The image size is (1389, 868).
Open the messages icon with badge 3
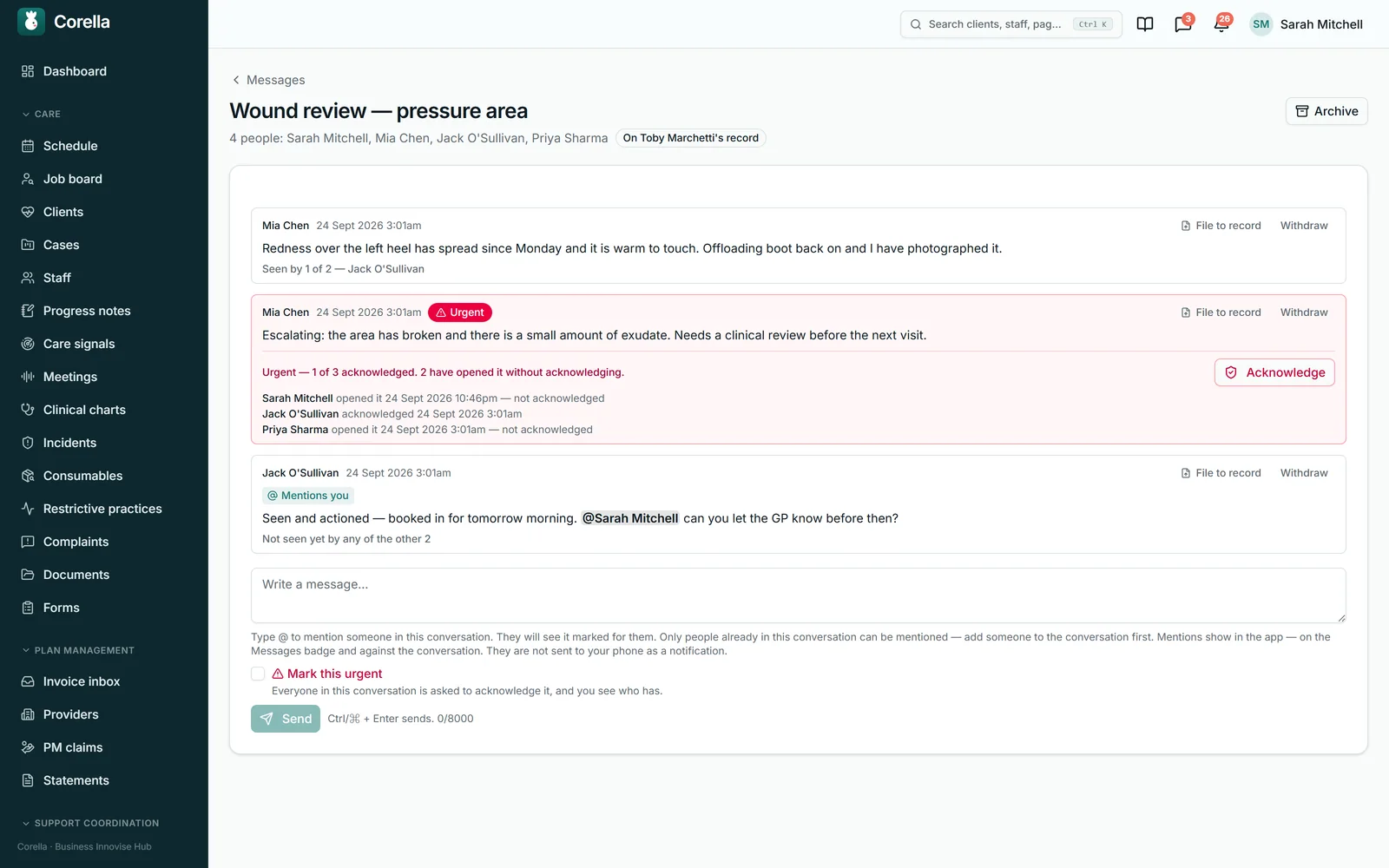click(1183, 24)
